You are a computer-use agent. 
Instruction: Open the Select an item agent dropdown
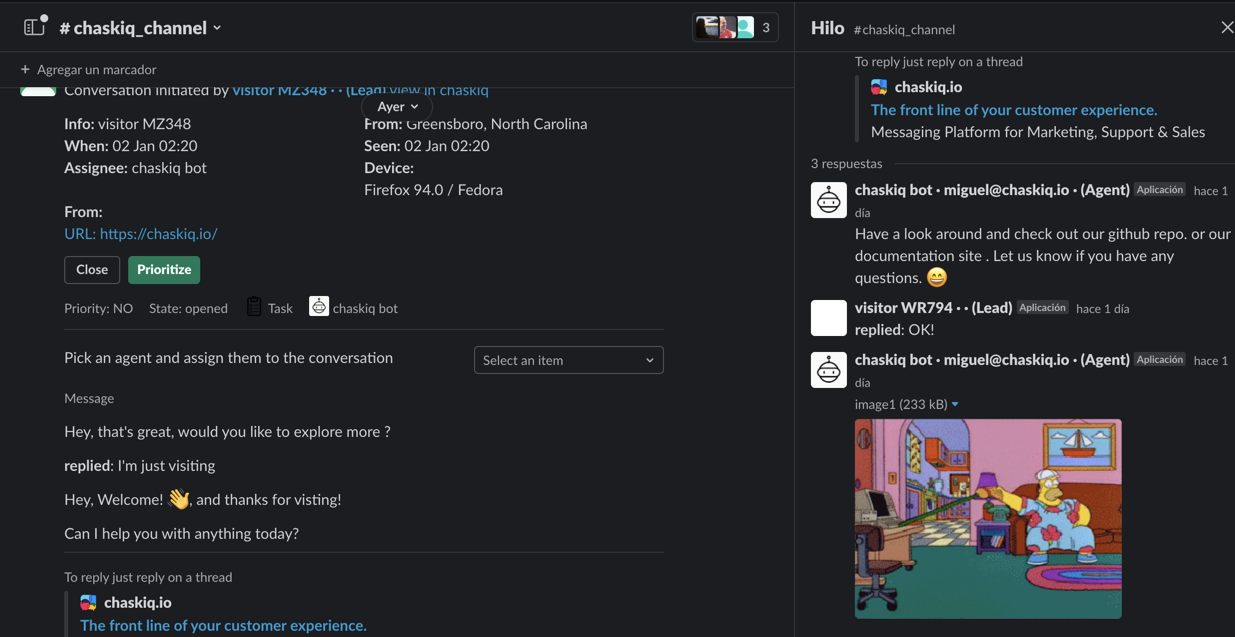pyautogui.click(x=568, y=360)
